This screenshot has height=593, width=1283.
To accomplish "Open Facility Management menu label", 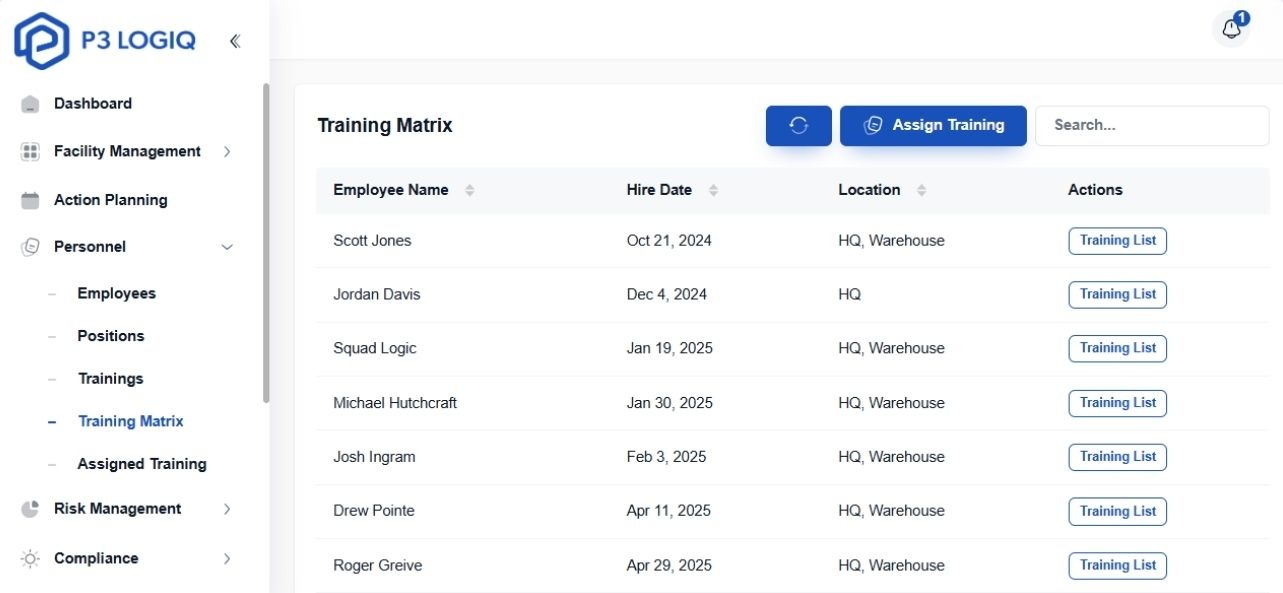I will click(x=127, y=152).
